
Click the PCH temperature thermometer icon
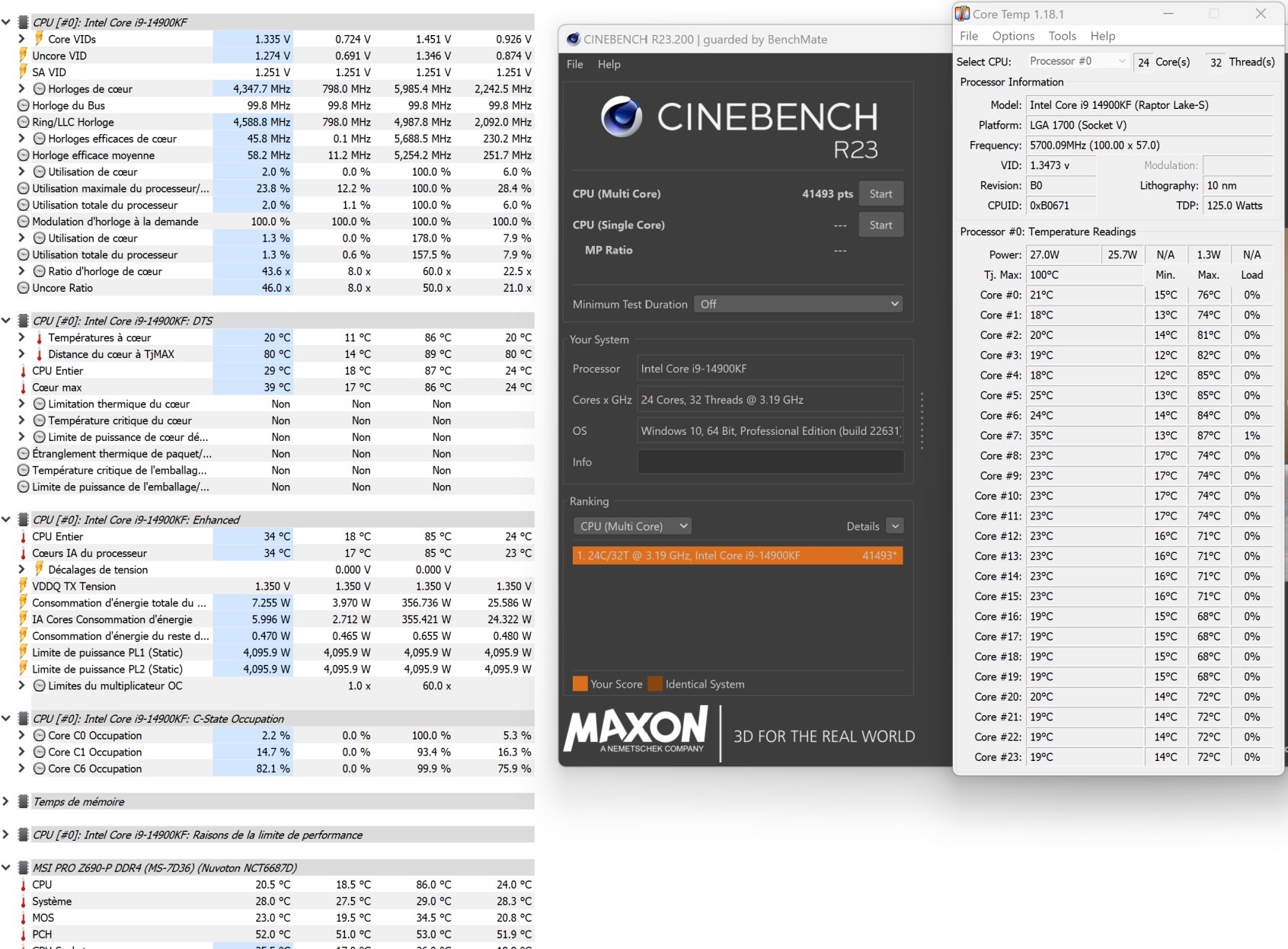pyautogui.click(x=24, y=935)
